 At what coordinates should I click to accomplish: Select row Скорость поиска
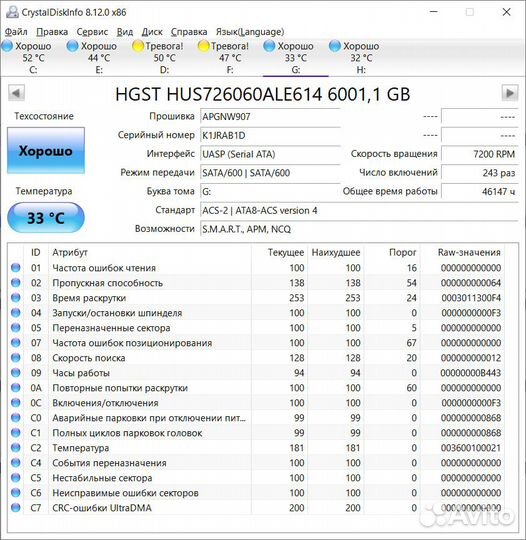click(257, 358)
